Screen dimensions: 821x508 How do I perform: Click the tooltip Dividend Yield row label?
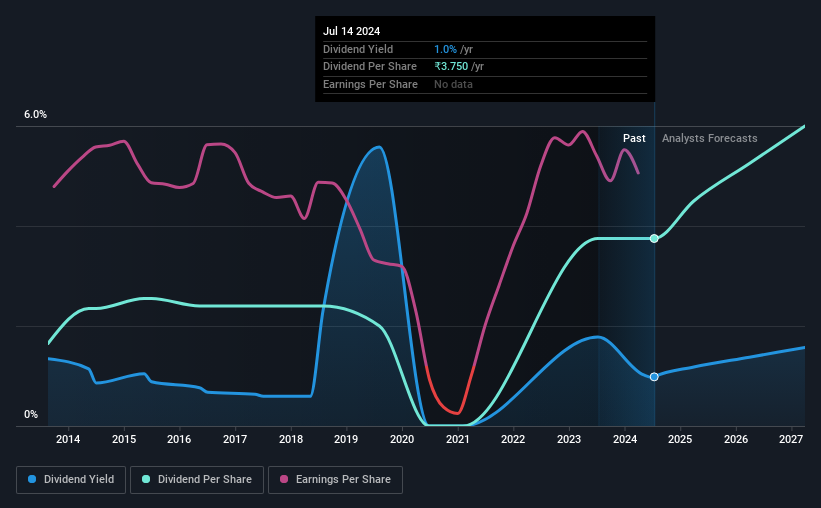[358, 49]
